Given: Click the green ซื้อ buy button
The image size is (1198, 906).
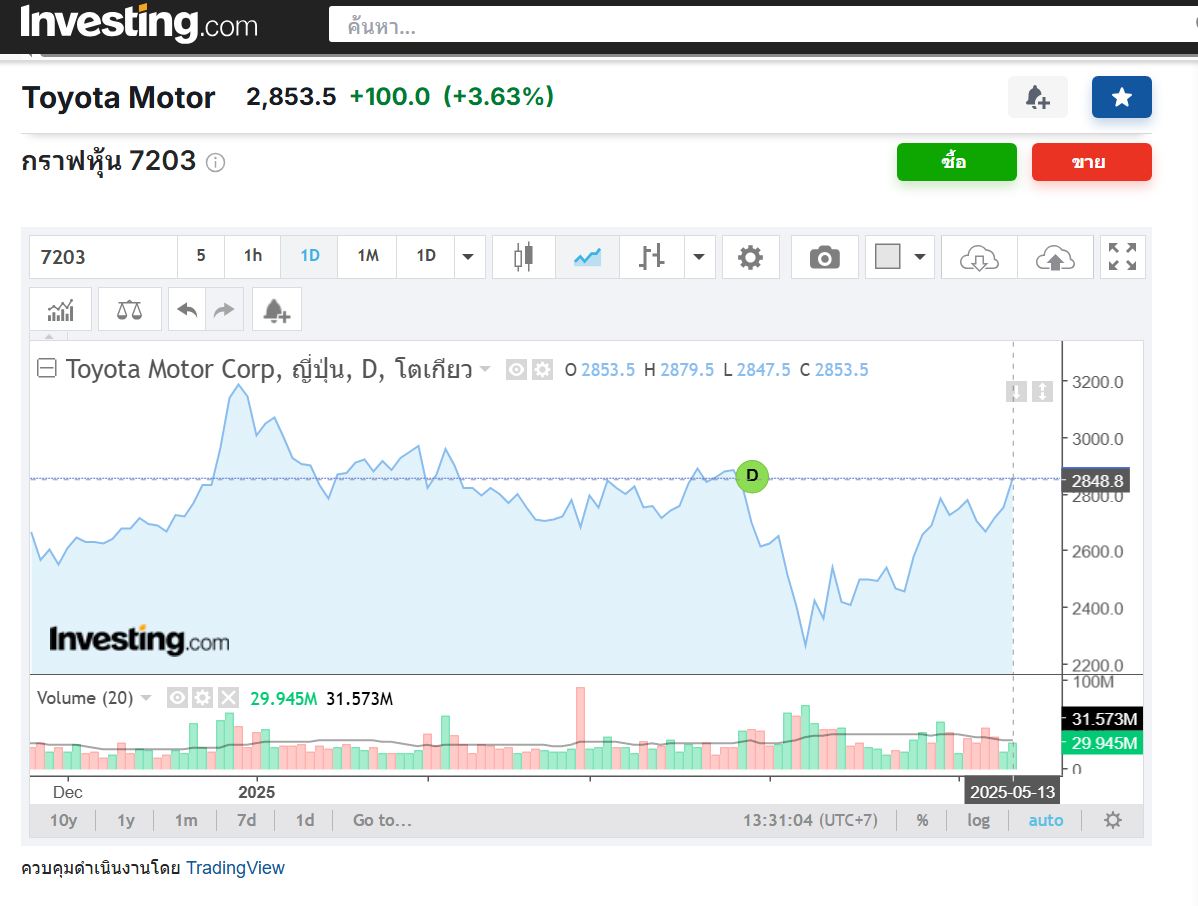Looking at the screenshot, I should coord(956,162).
